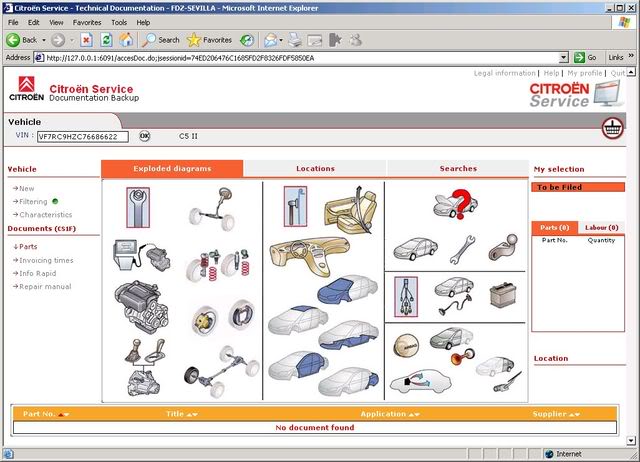Open the wrench tooling diagram icon
Screen dimensions: 640x462
click(x=138, y=207)
